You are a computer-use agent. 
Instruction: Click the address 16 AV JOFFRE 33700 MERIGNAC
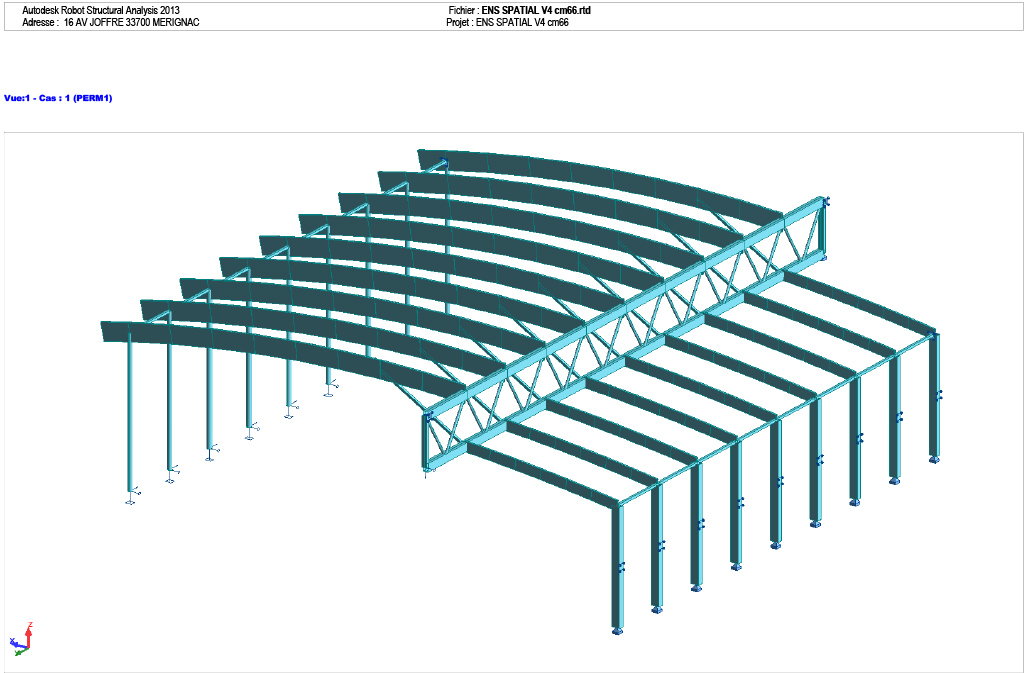tap(131, 22)
